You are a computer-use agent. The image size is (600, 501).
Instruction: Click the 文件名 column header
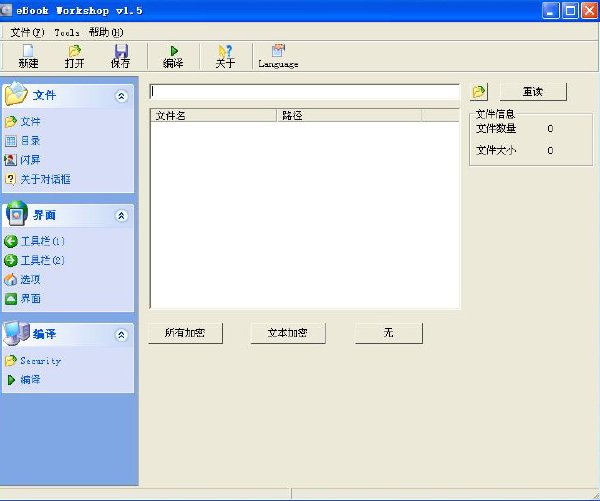[214, 115]
